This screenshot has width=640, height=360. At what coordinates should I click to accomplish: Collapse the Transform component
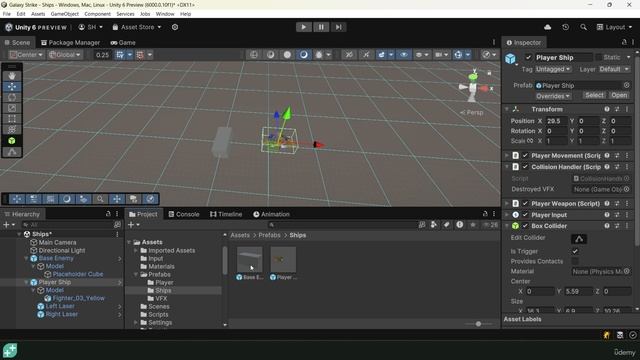pos(507,109)
